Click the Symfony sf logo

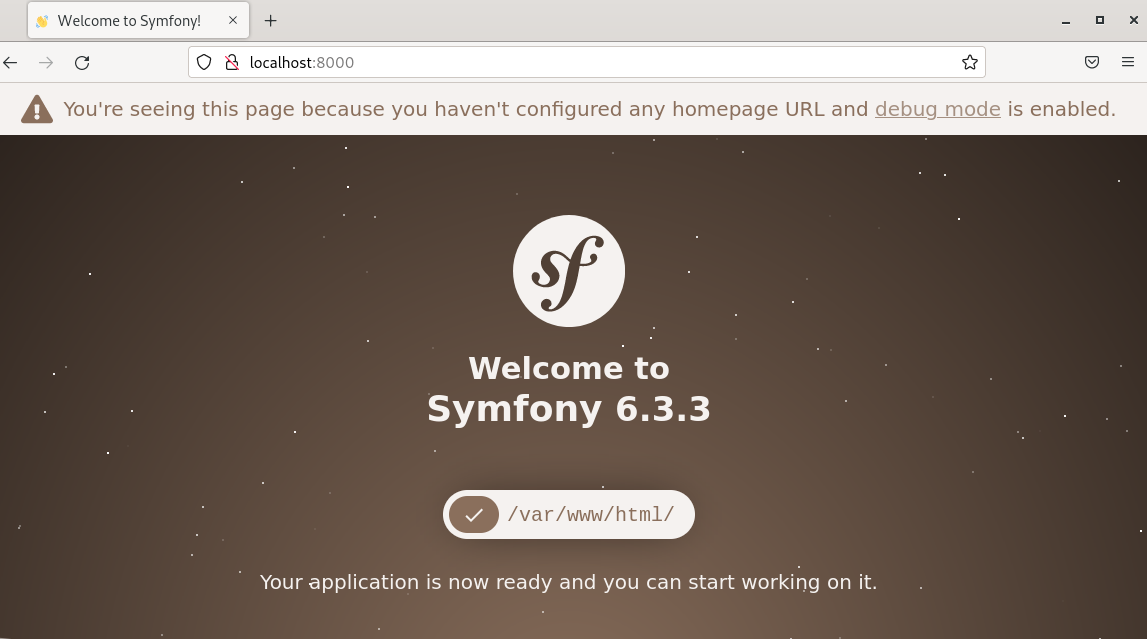[569, 271]
